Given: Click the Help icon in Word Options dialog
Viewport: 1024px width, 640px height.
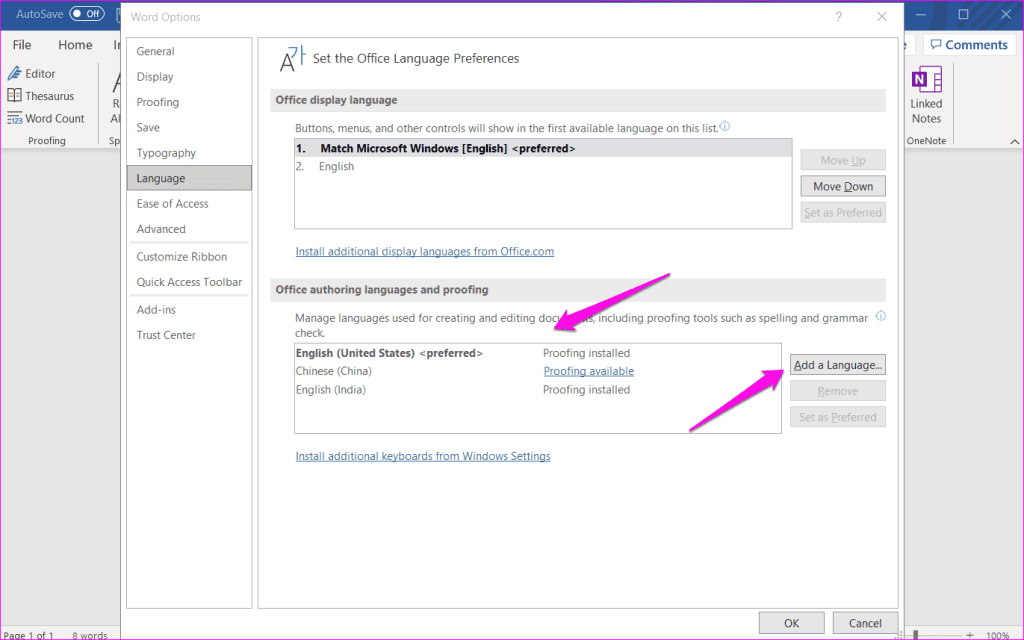Looking at the screenshot, I should click(838, 15).
